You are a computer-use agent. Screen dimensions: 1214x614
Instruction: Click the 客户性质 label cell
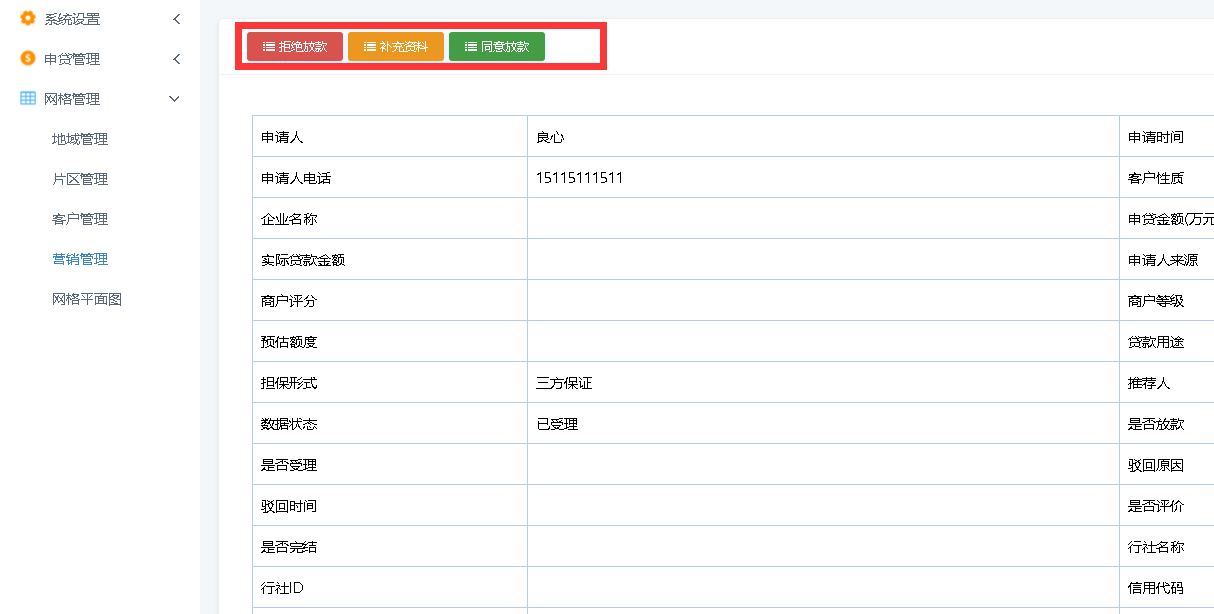[1167, 177]
